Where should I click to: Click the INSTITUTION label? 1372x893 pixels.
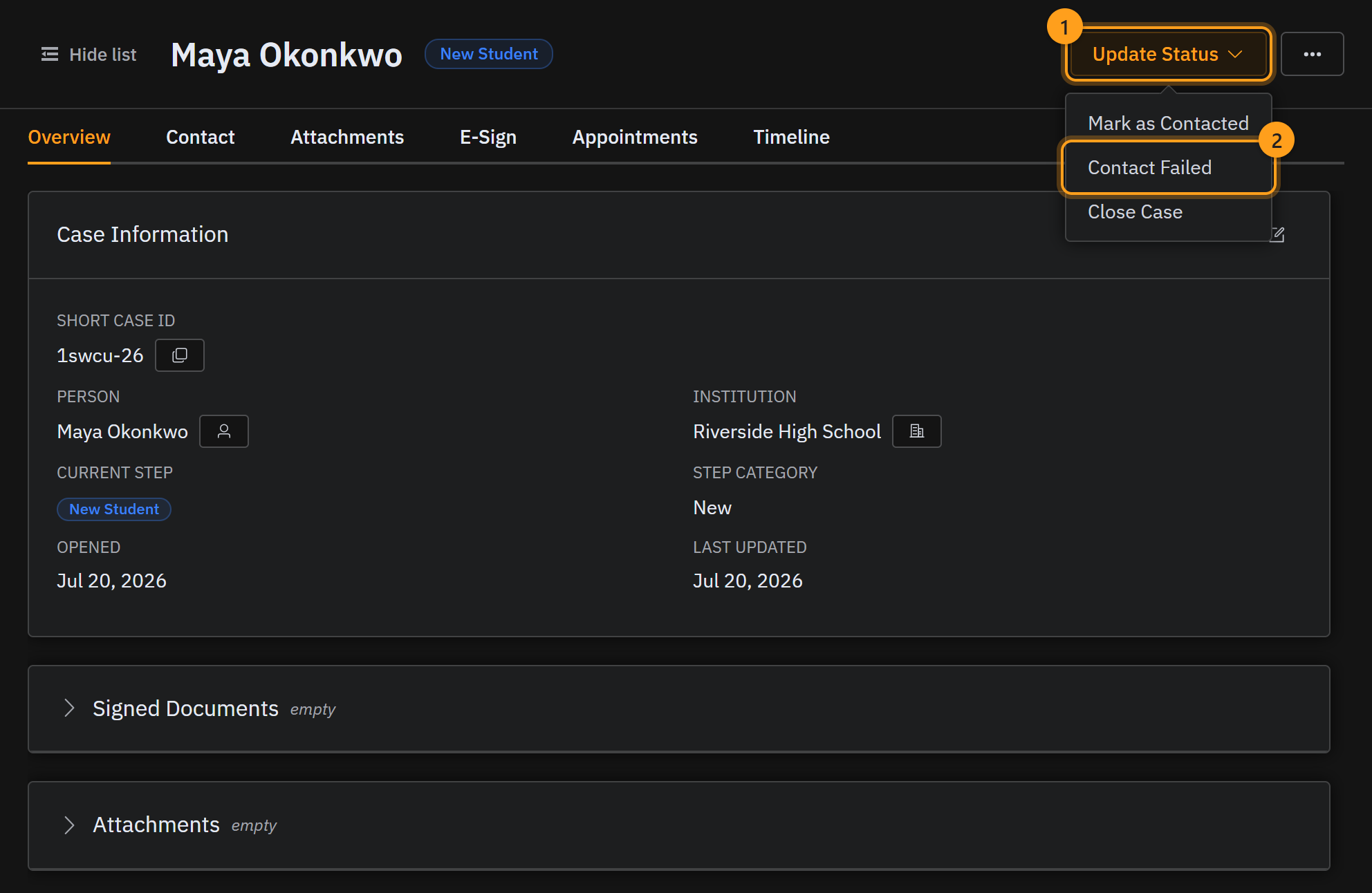[x=745, y=397]
